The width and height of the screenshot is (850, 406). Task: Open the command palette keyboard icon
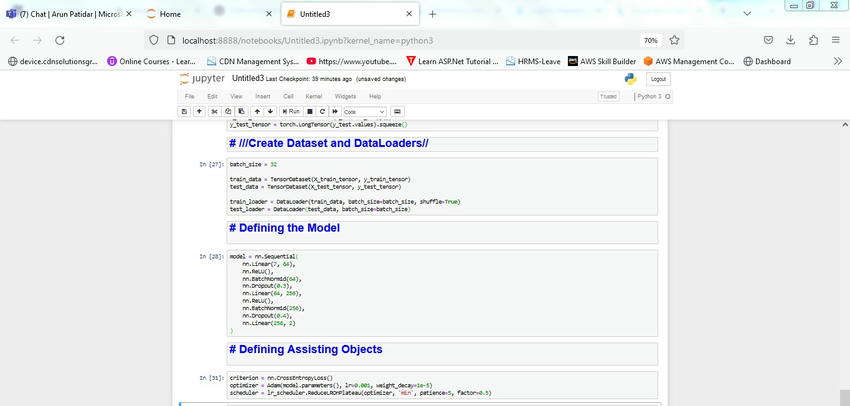pos(397,111)
